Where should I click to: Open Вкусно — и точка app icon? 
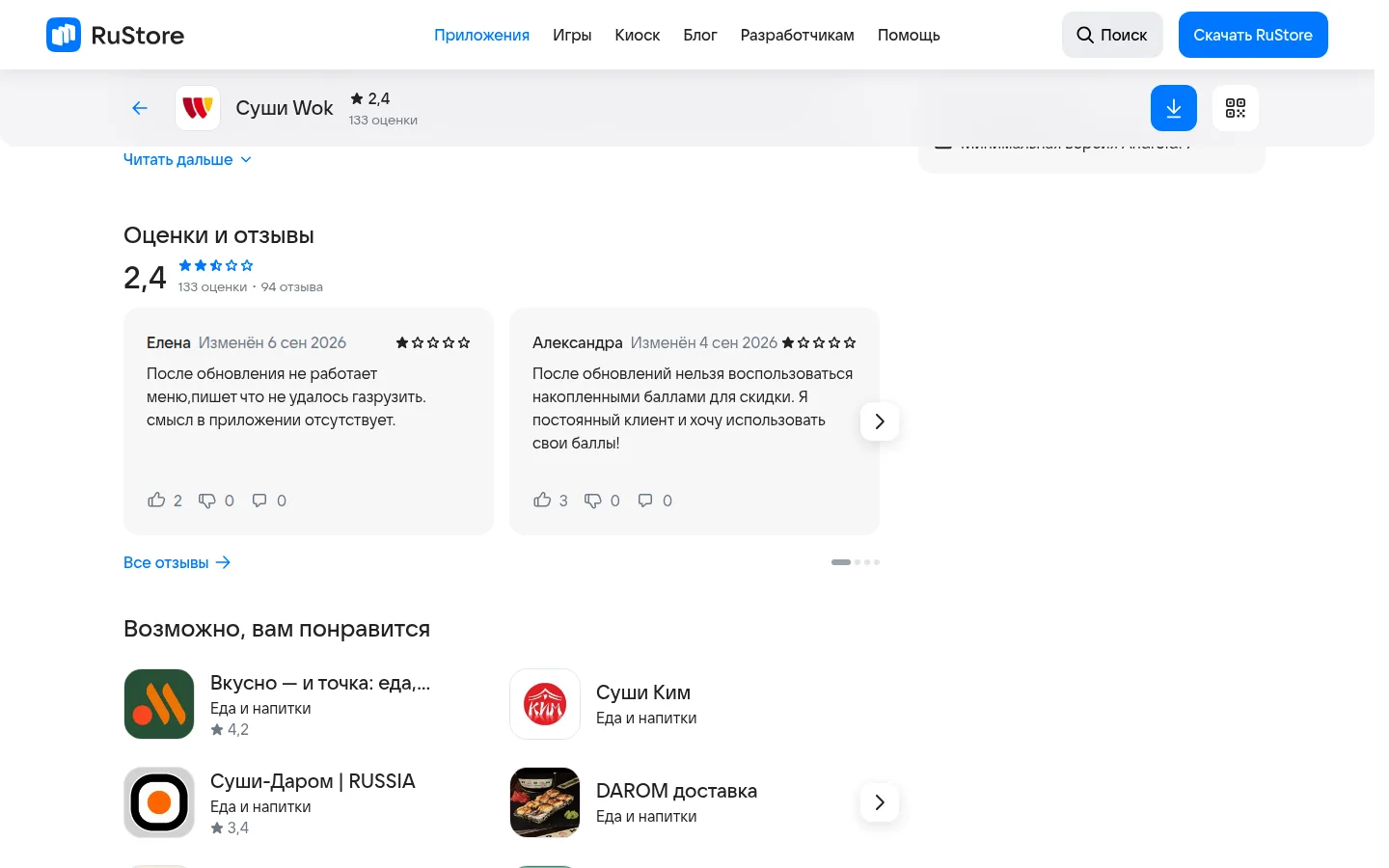pyautogui.click(x=159, y=704)
